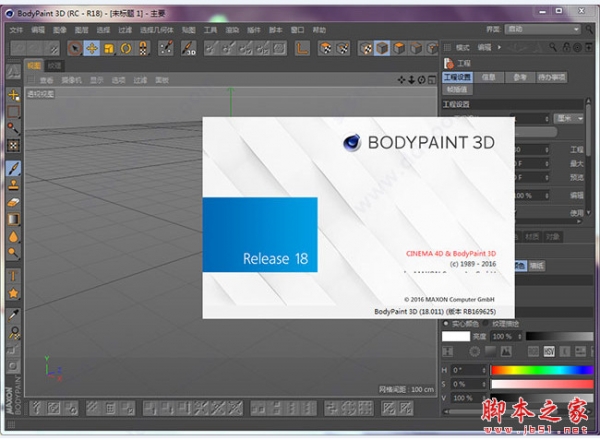Viewport: 600px width, 440px height.
Task: Select the rectangle selection tool
Action: pos(13,111)
